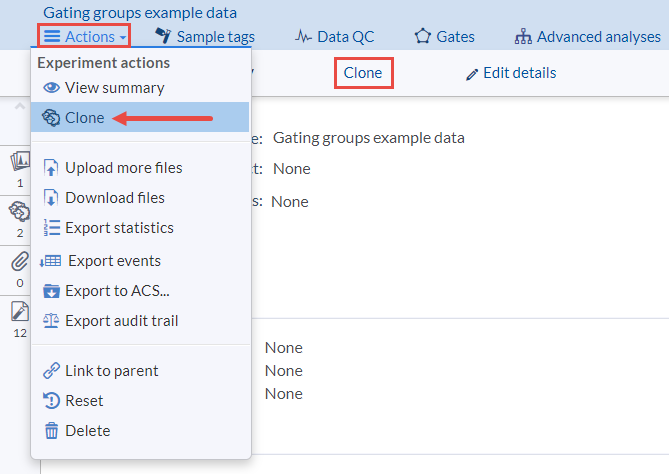Click the Delete trash icon
Viewport: 669px width, 474px height.
pyautogui.click(x=52, y=431)
